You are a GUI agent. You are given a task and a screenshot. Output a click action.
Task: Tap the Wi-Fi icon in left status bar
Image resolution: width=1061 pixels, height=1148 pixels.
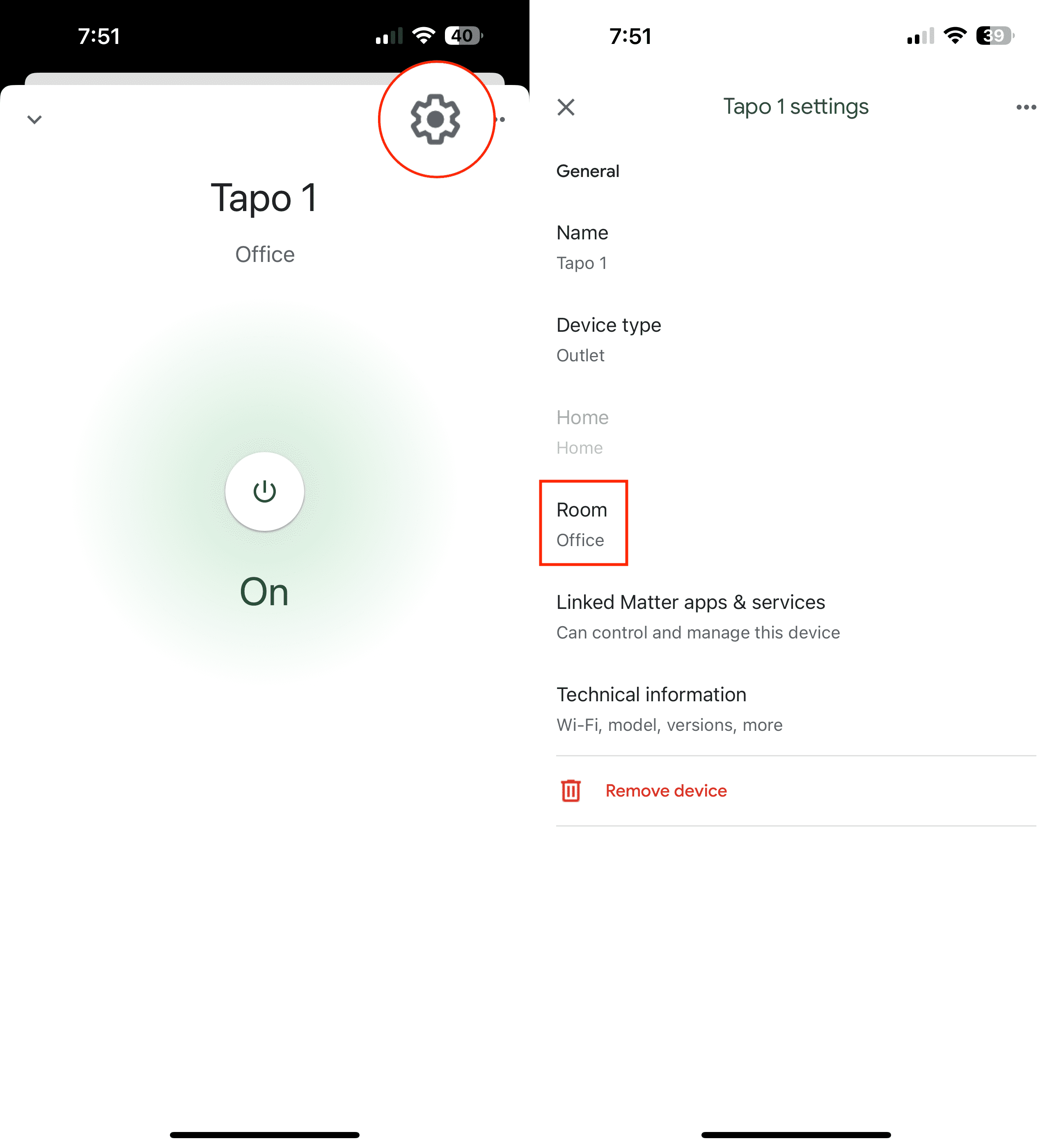tap(424, 36)
